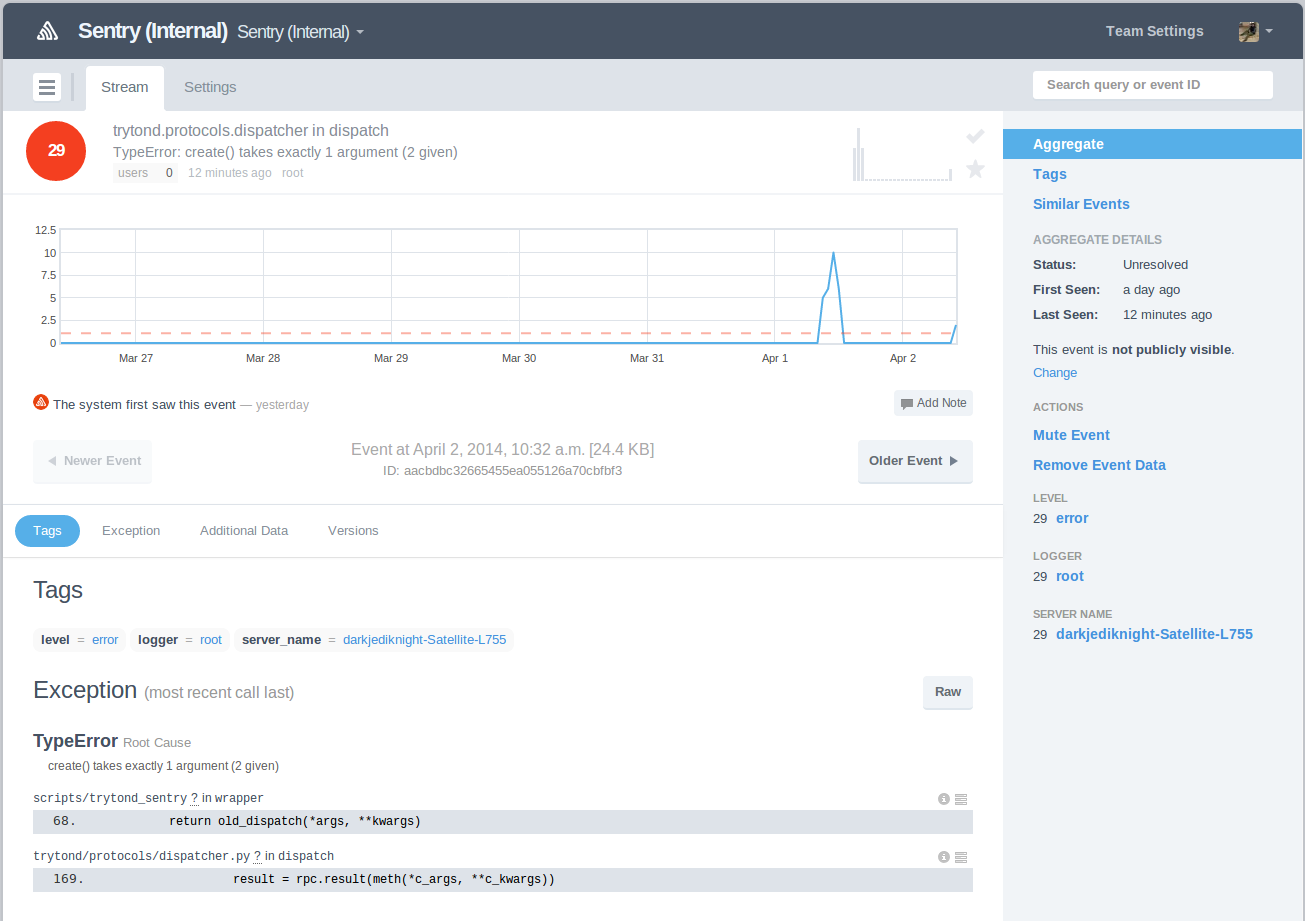Open the Settings tab
Viewport: 1305px width, 921px height.
[209, 87]
